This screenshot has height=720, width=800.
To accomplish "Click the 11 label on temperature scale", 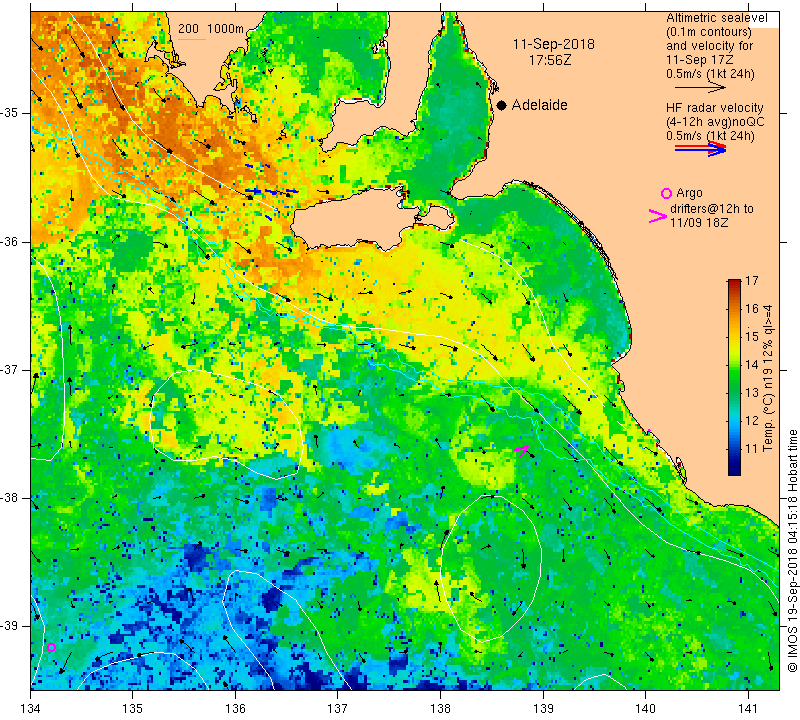I will coord(752,449).
